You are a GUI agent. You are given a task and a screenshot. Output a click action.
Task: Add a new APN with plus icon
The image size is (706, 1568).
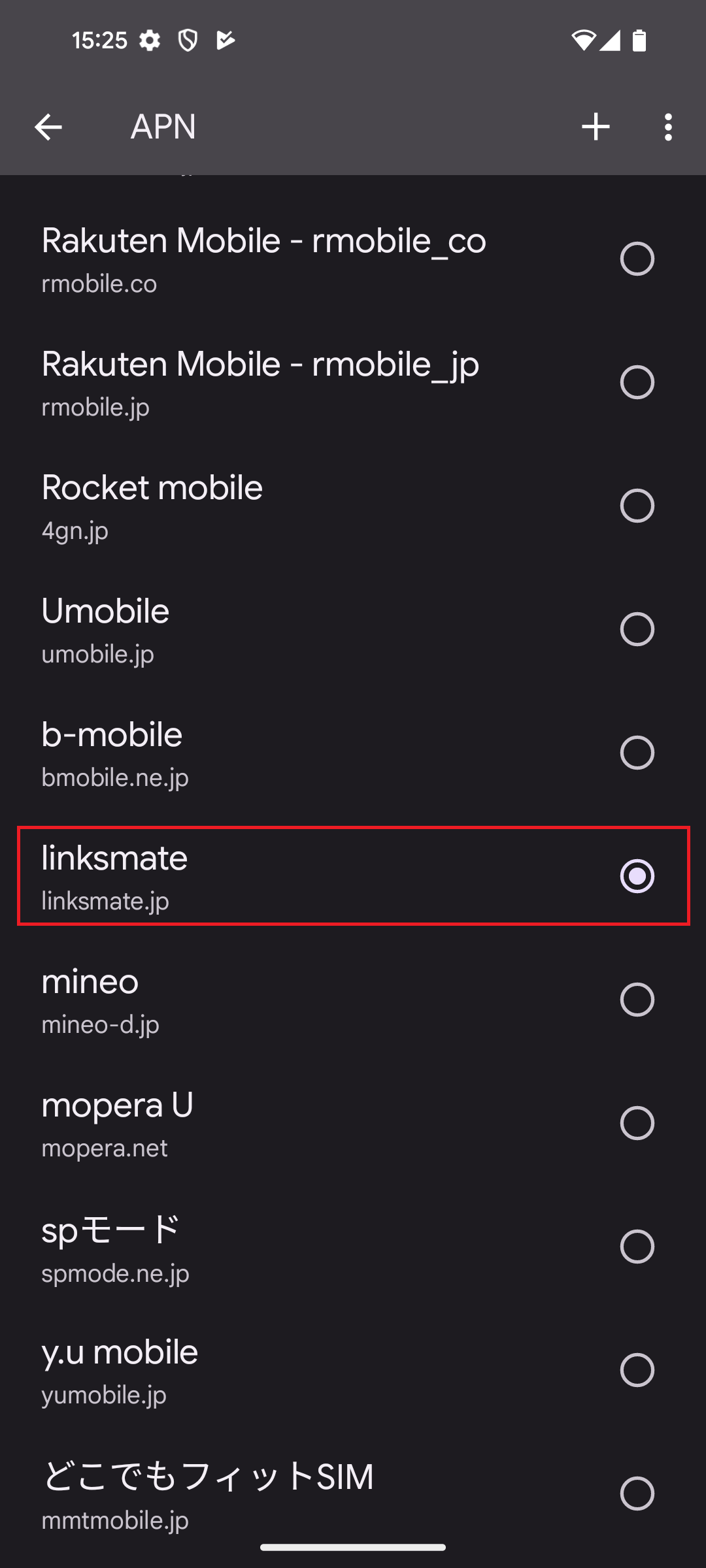(596, 127)
